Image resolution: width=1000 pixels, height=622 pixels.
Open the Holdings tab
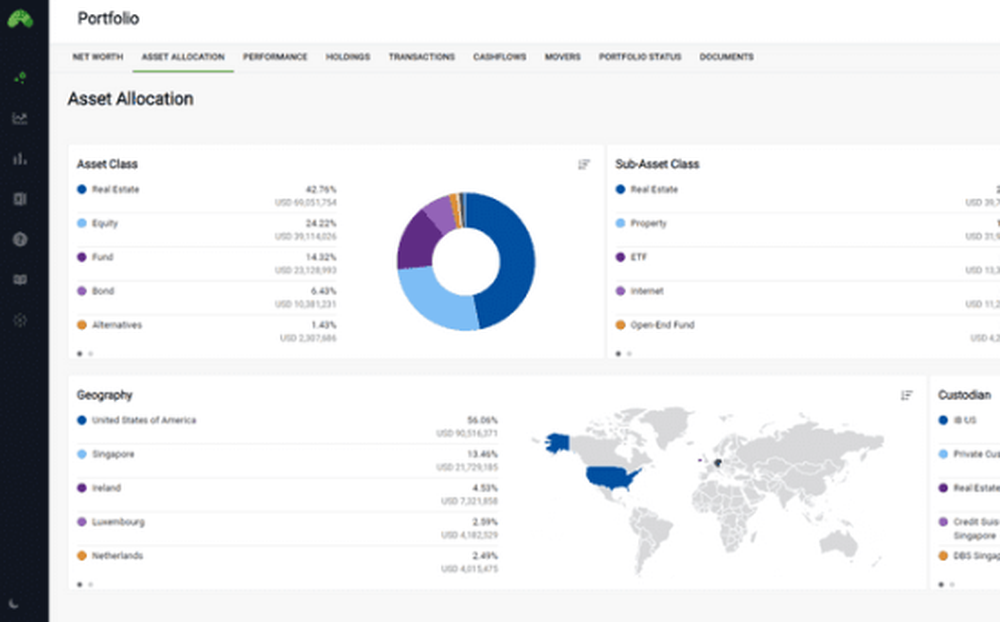coord(348,57)
